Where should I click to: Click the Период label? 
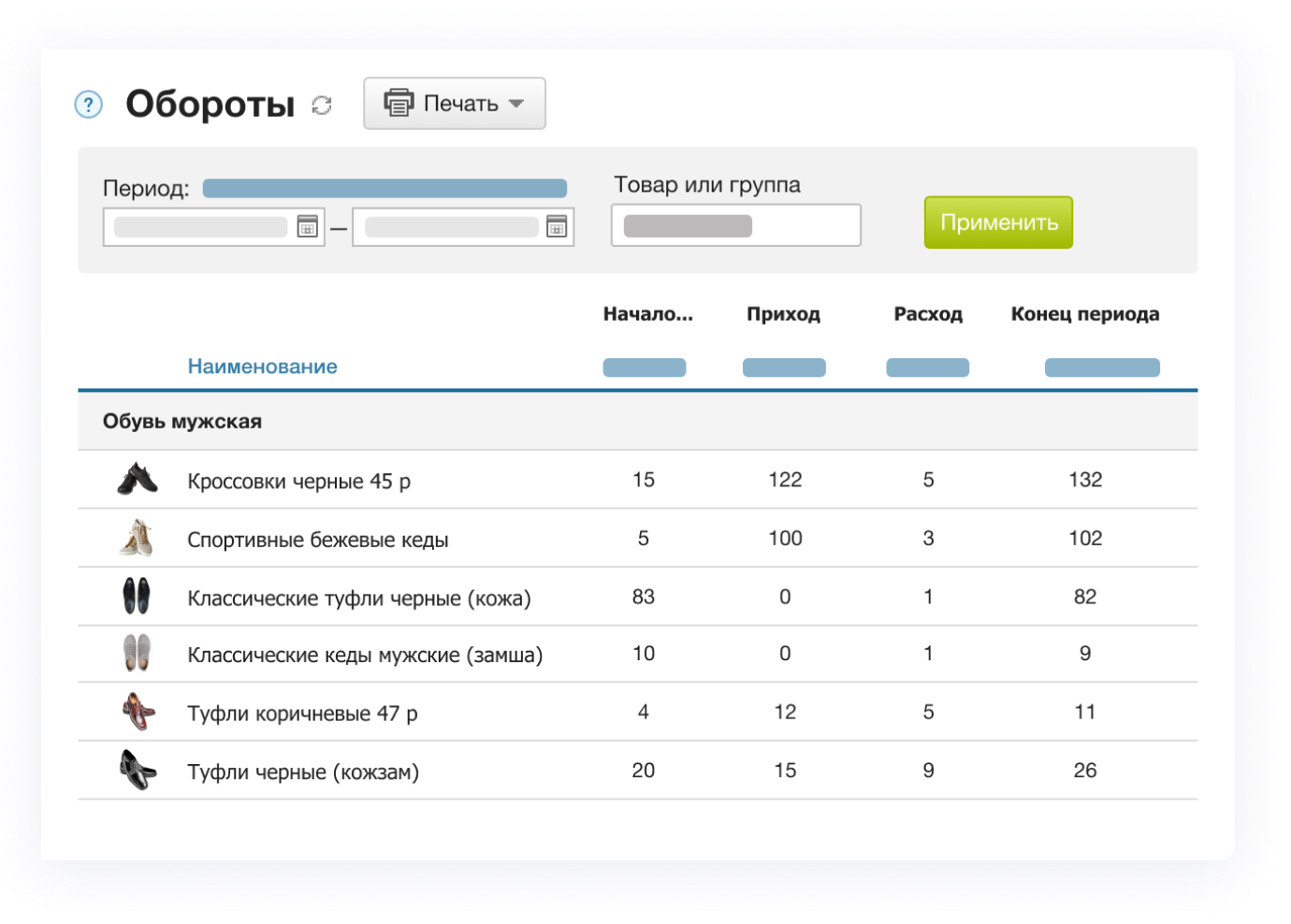coord(146,189)
